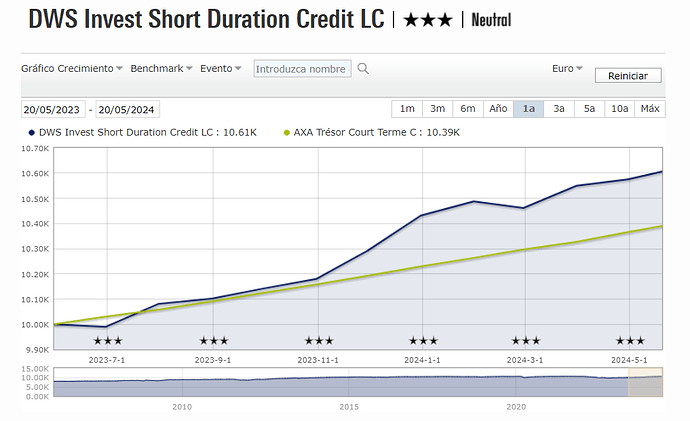Expand the Benchmark dropdown
The image size is (690, 421).
(161, 69)
